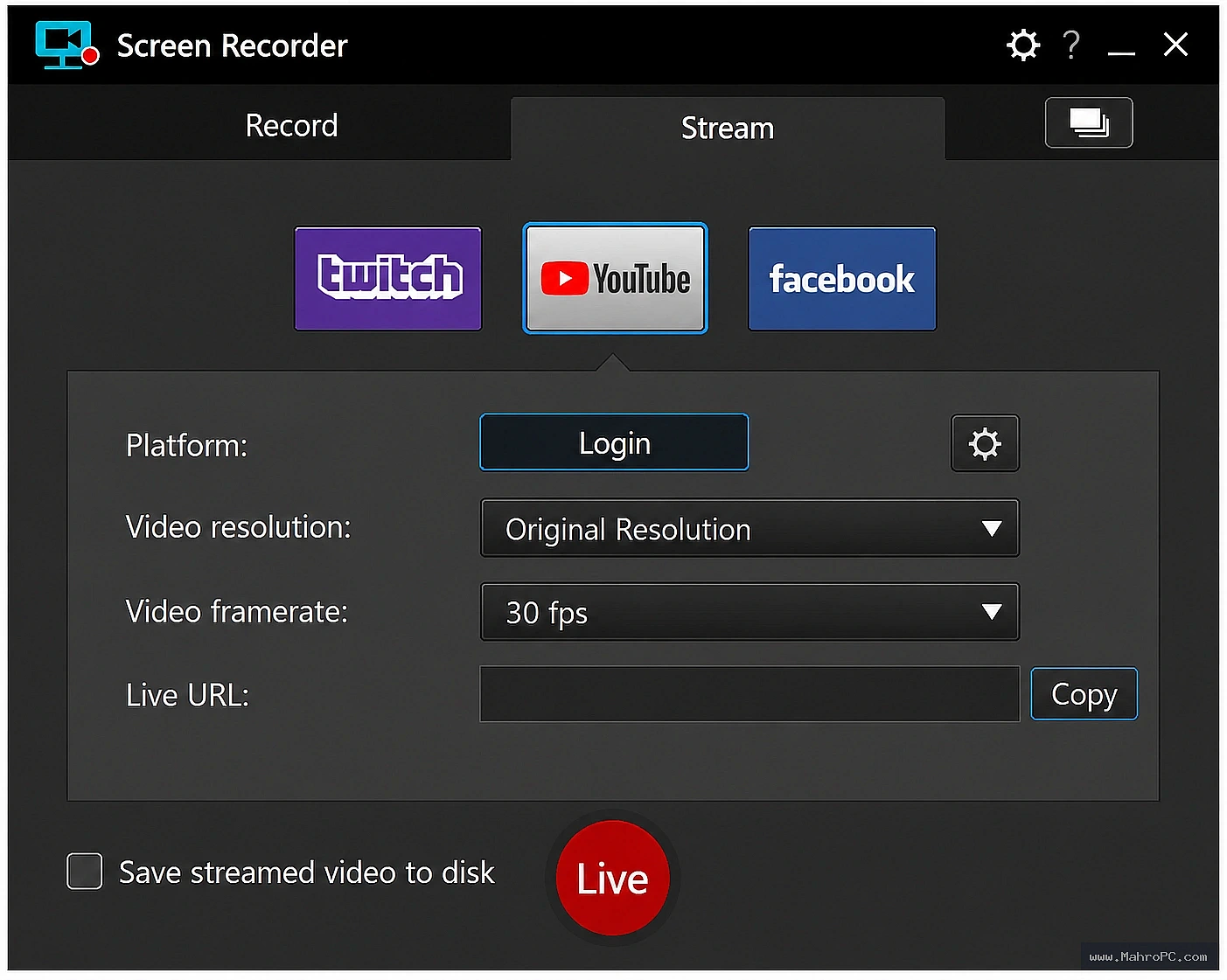1227x980 pixels.
Task: Switch to compact window mode icon
Action: (1089, 122)
